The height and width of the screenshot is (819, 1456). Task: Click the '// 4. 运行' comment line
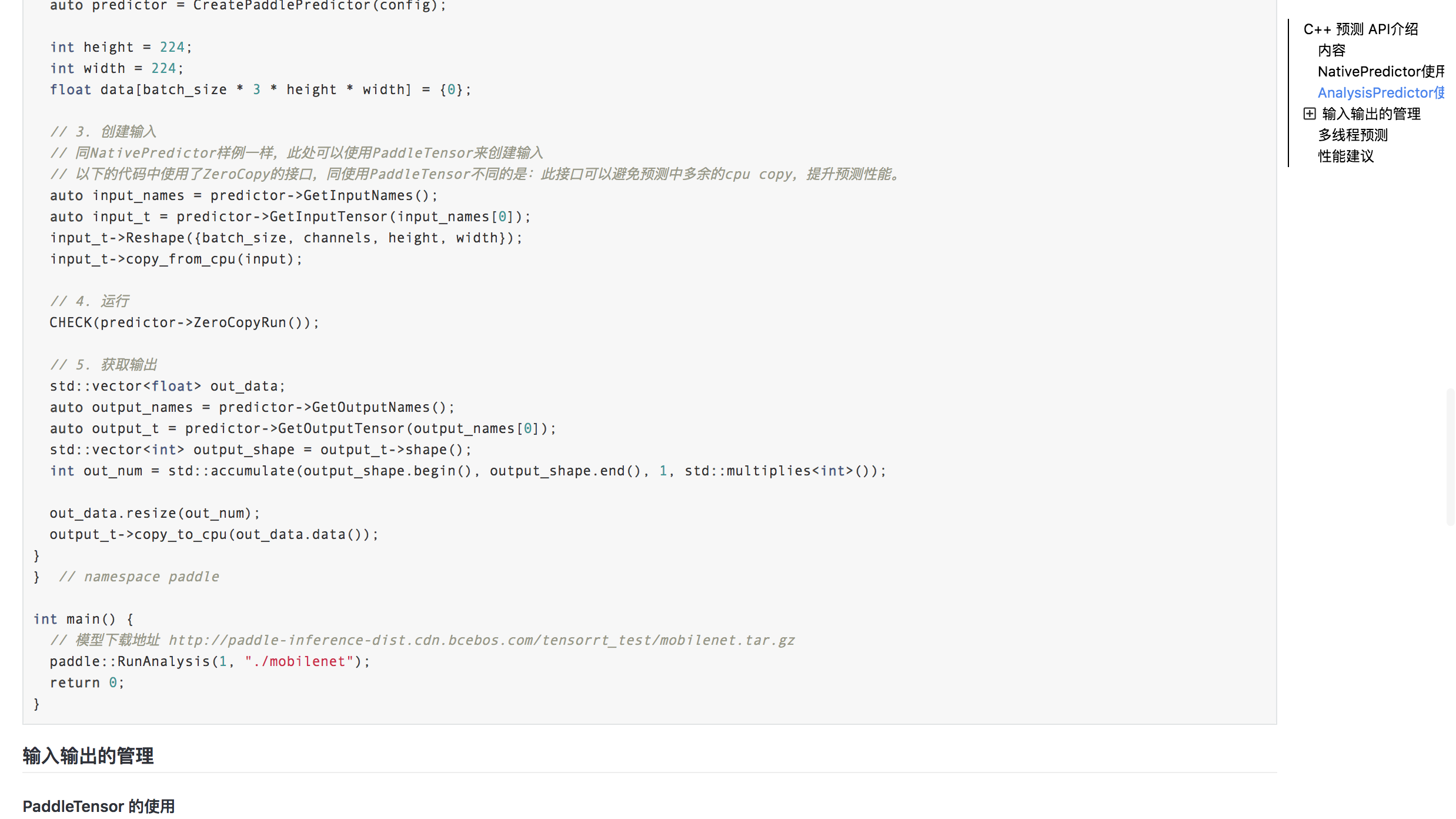89,301
